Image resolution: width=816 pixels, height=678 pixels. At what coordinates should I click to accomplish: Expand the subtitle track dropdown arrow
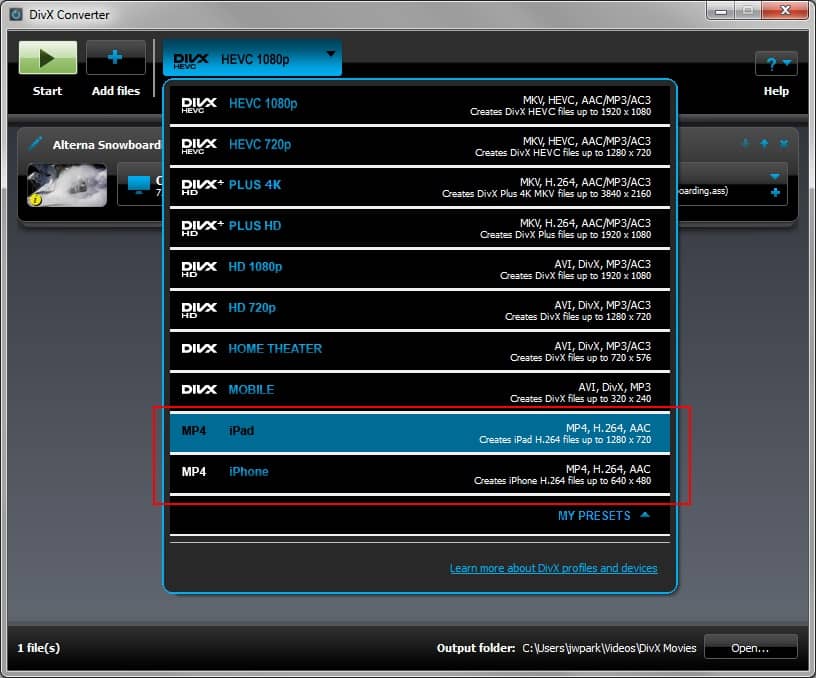(775, 176)
